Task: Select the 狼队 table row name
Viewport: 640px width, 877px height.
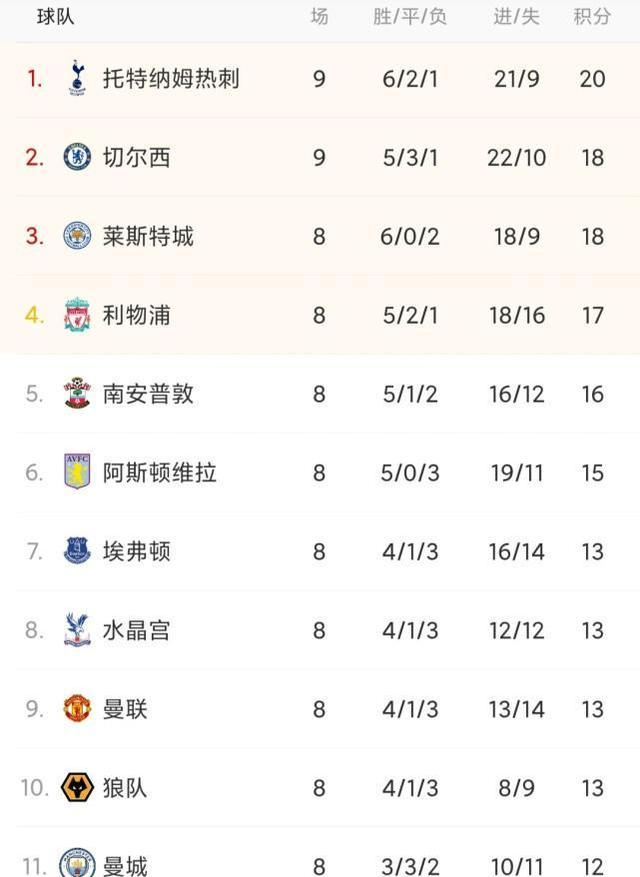Action: click(x=125, y=788)
